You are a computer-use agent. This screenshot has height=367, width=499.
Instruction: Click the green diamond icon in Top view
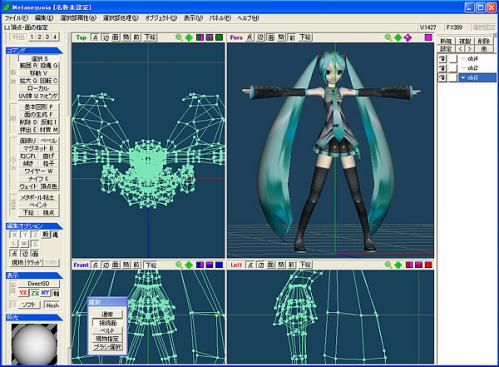click(189, 37)
